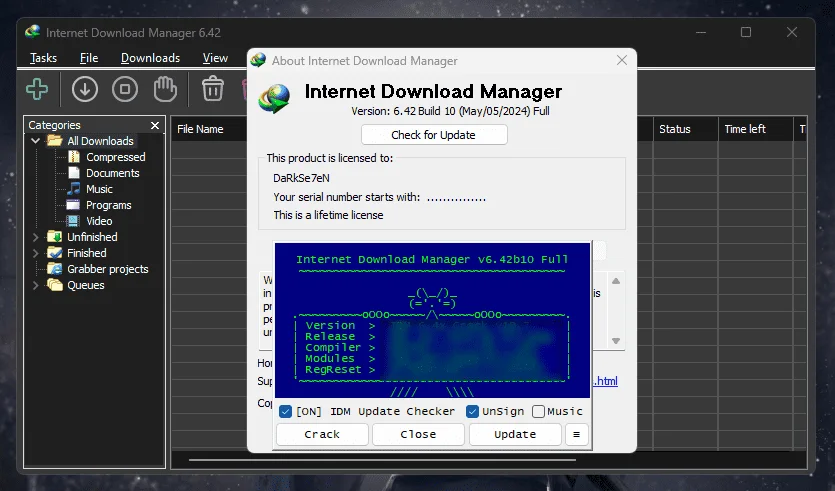Click the Compressed category icon
The image size is (835, 491).
pos(74,157)
